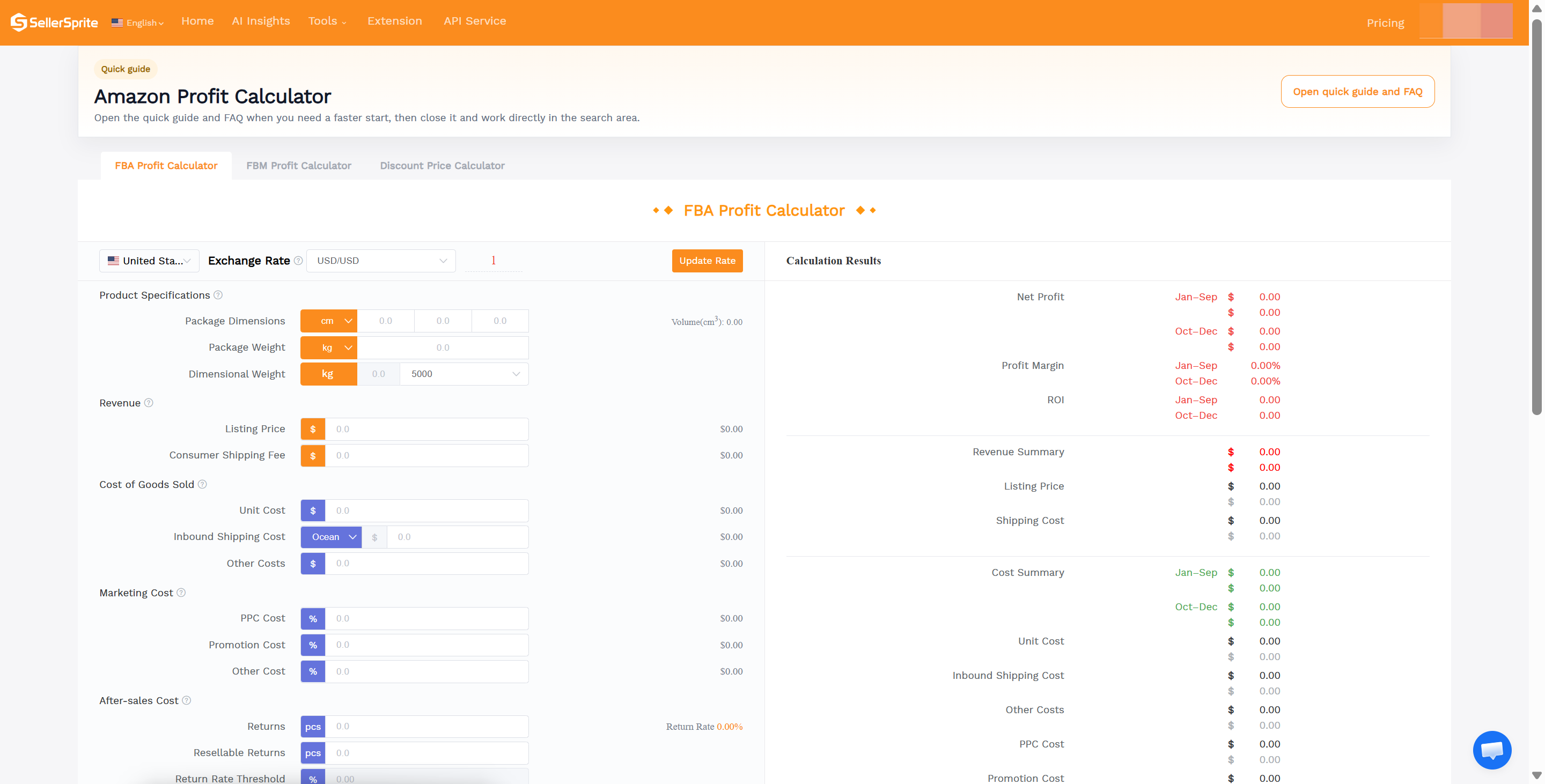Switch to the Discount Price Calculator tab
Image resolution: width=1545 pixels, height=784 pixels.
442,165
